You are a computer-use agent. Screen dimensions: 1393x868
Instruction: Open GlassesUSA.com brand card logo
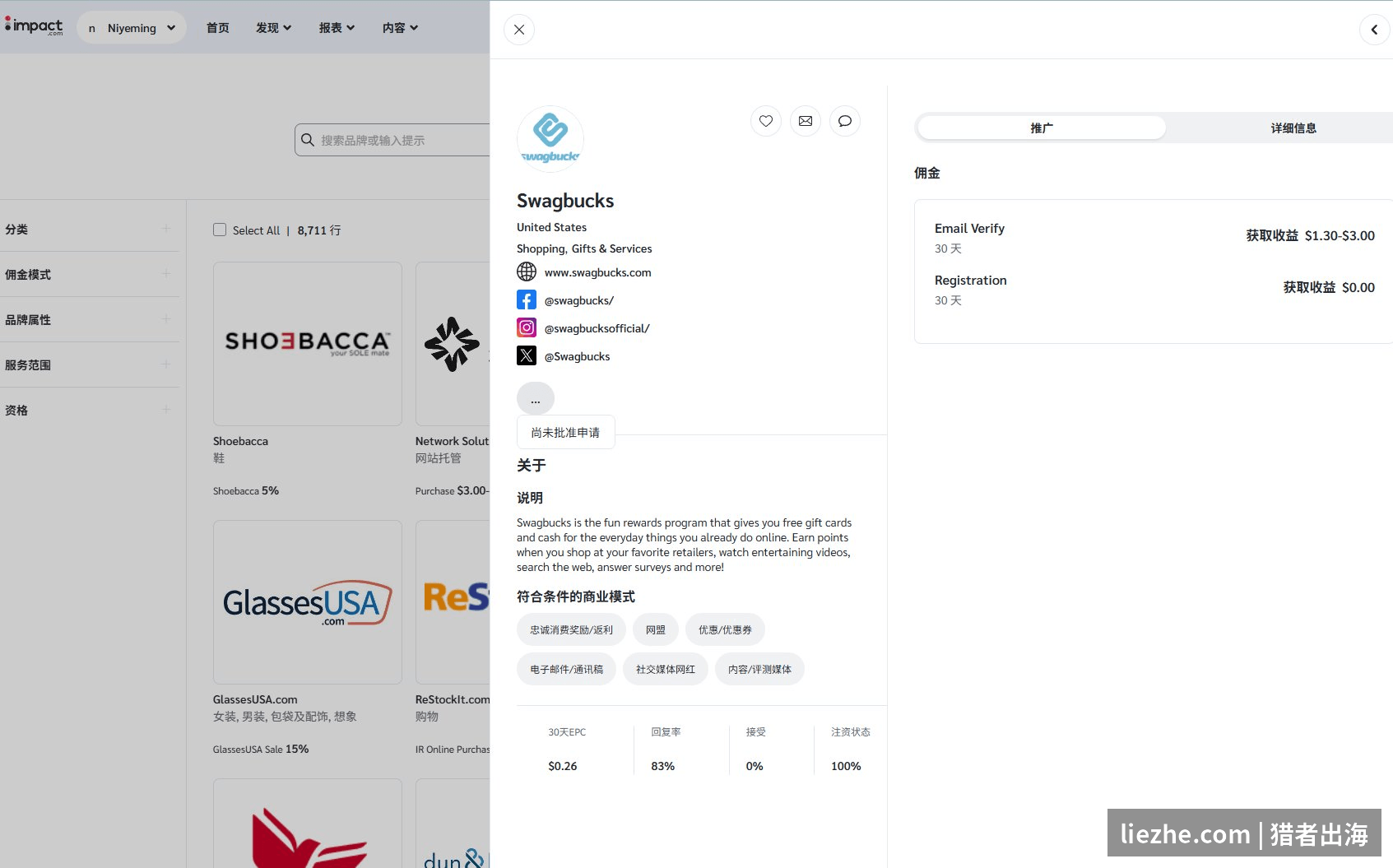[x=308, y=602]
